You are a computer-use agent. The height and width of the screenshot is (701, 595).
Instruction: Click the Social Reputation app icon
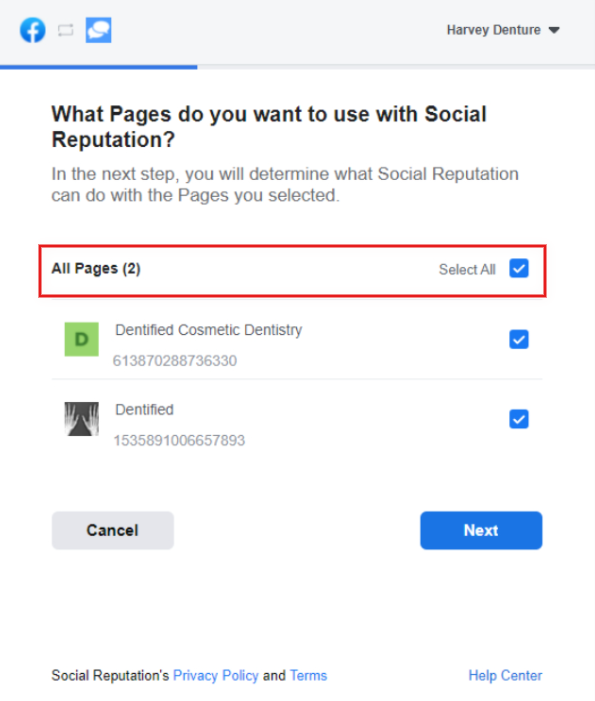tap(98, 30)
